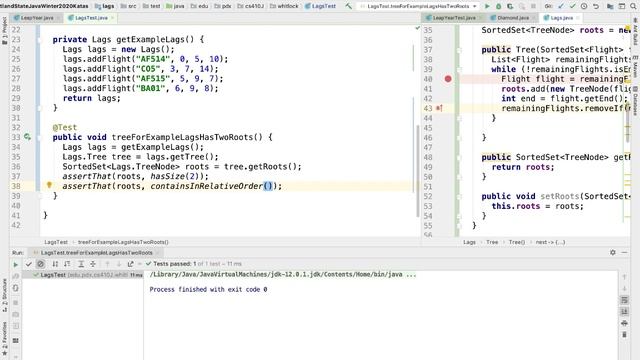Click the whitlock folder in navigation breadcrumb
The image size is (640, 360).
[284, 6]
